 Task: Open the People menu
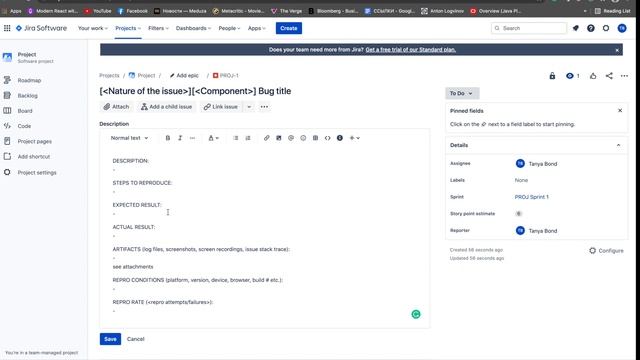point(229,28)
